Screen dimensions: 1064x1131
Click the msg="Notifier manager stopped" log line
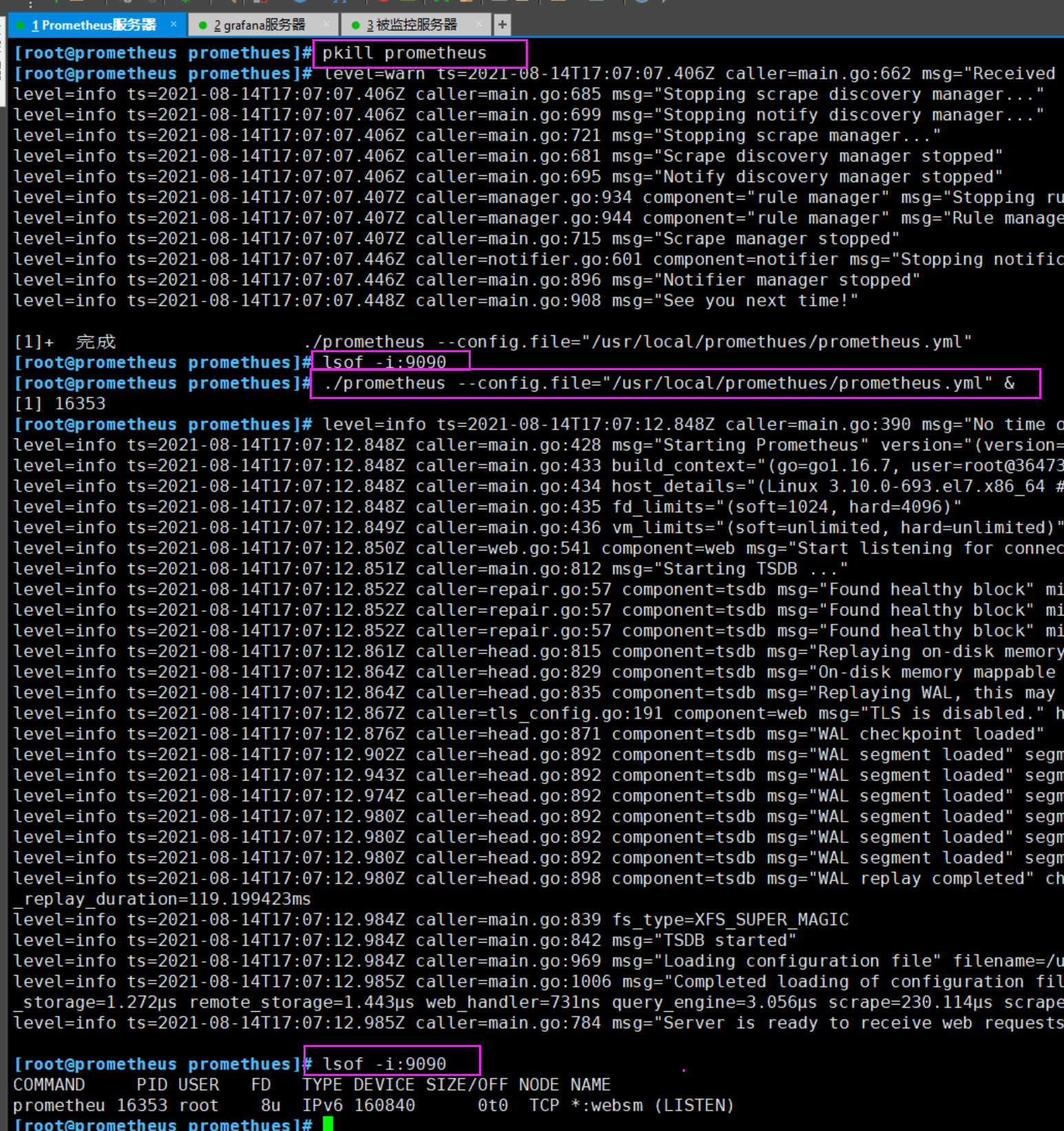tap(467, 280)
